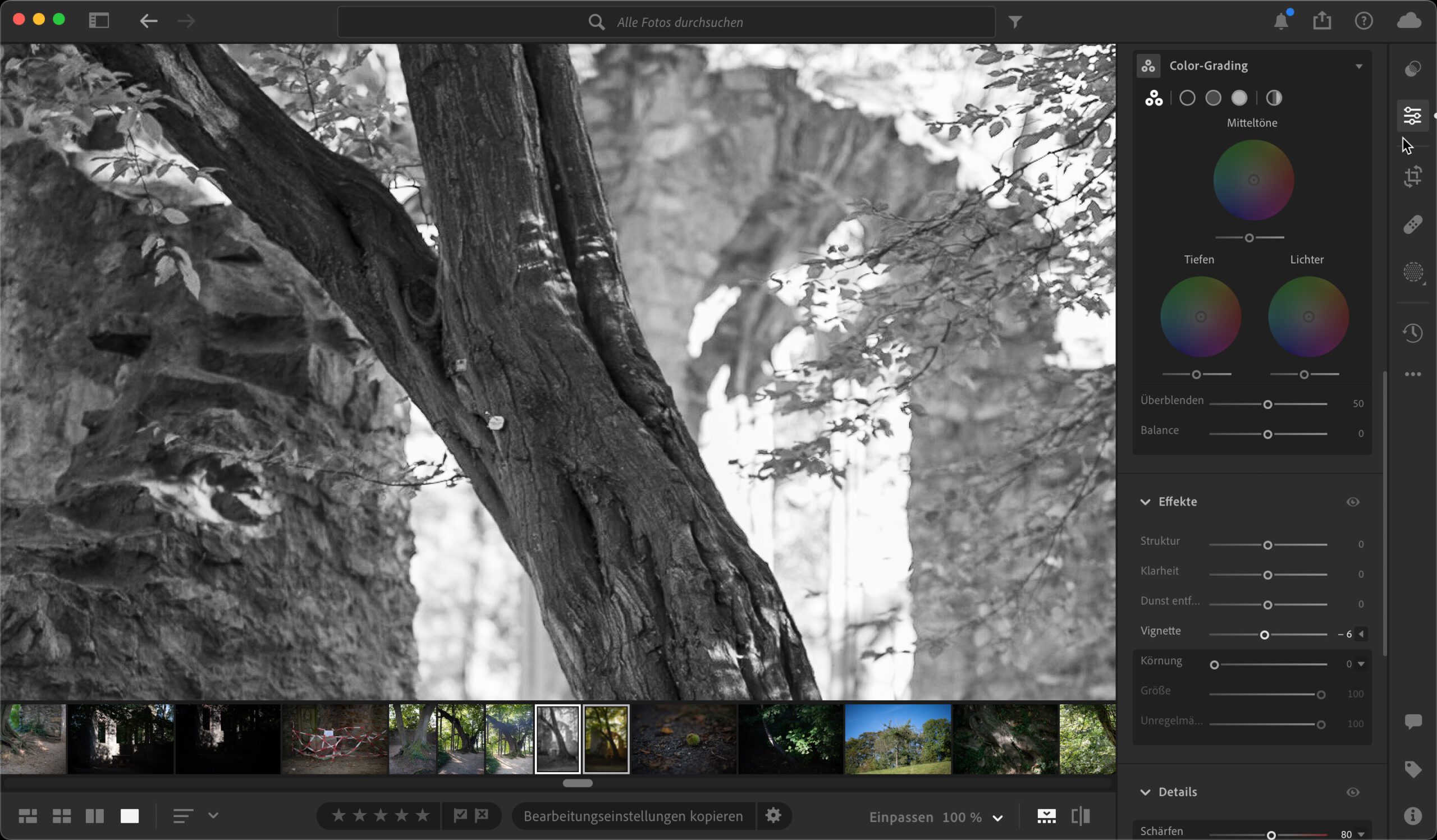Select the Healing Brush tool
Image resolution: width=1437 pixels, height=840 pixels.
pyautogui.click(x=1412, y=224)
